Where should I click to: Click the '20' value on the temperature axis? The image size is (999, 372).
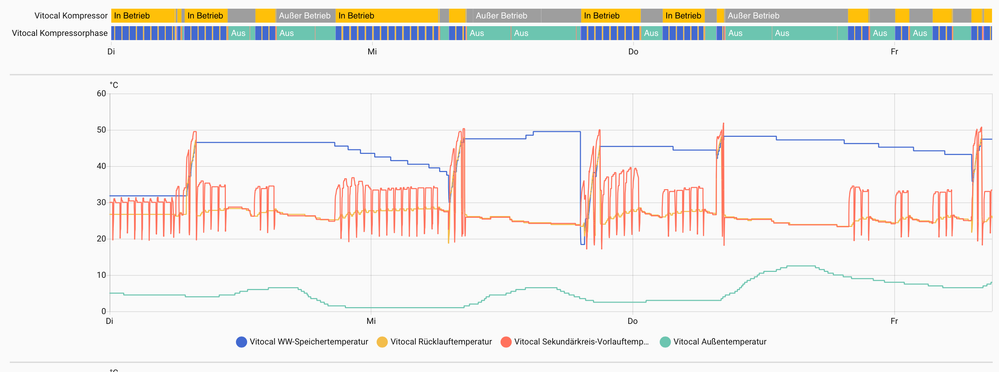[x=101, y=239]
